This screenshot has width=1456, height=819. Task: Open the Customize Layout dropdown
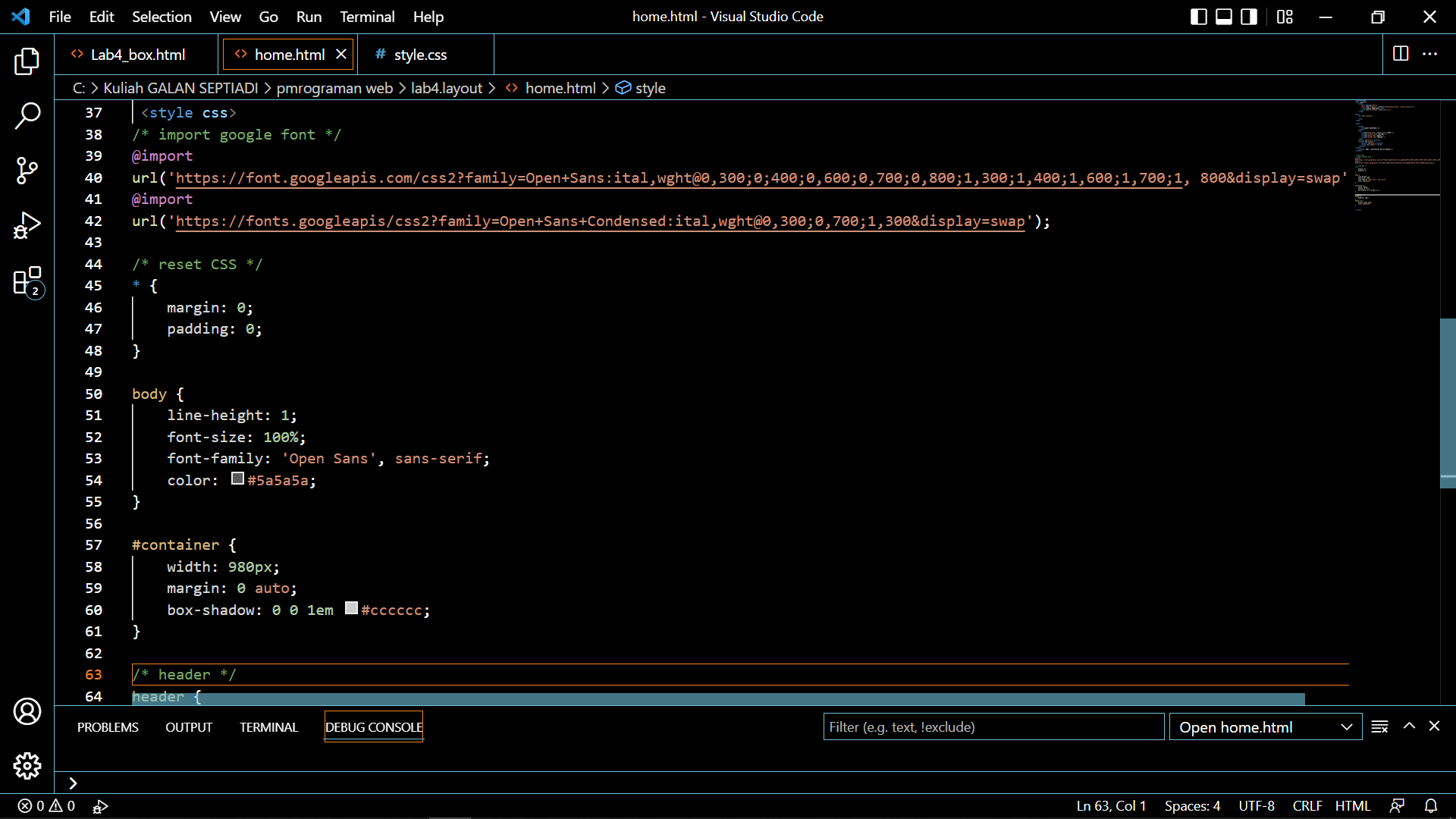[1285, 16]
